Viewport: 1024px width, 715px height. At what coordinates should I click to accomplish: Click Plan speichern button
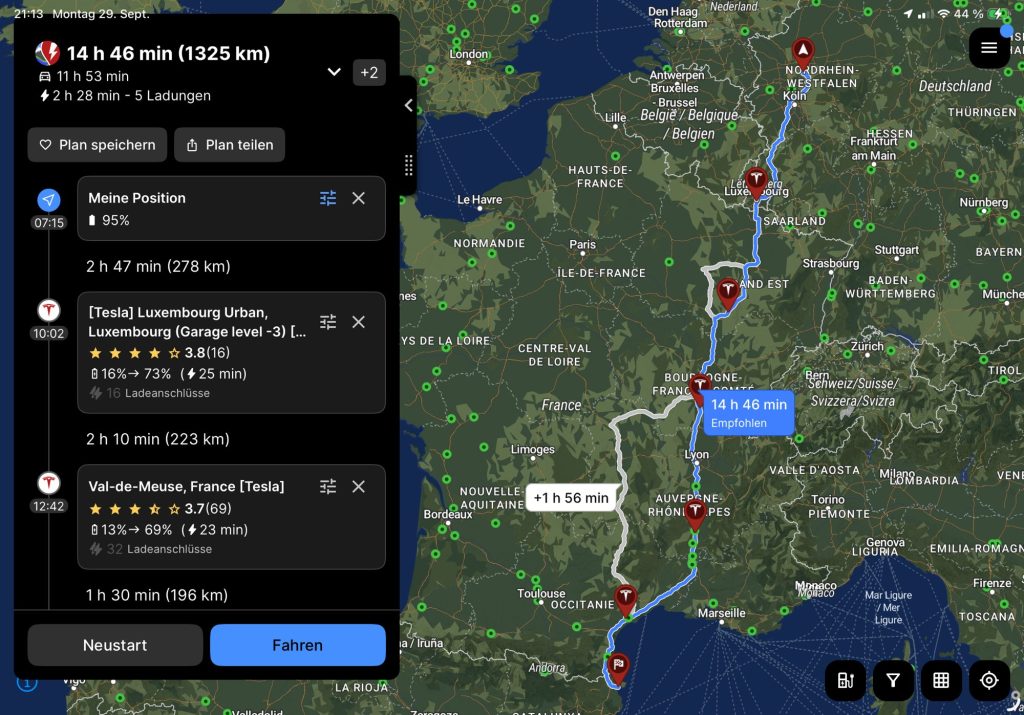click(97, 145)
